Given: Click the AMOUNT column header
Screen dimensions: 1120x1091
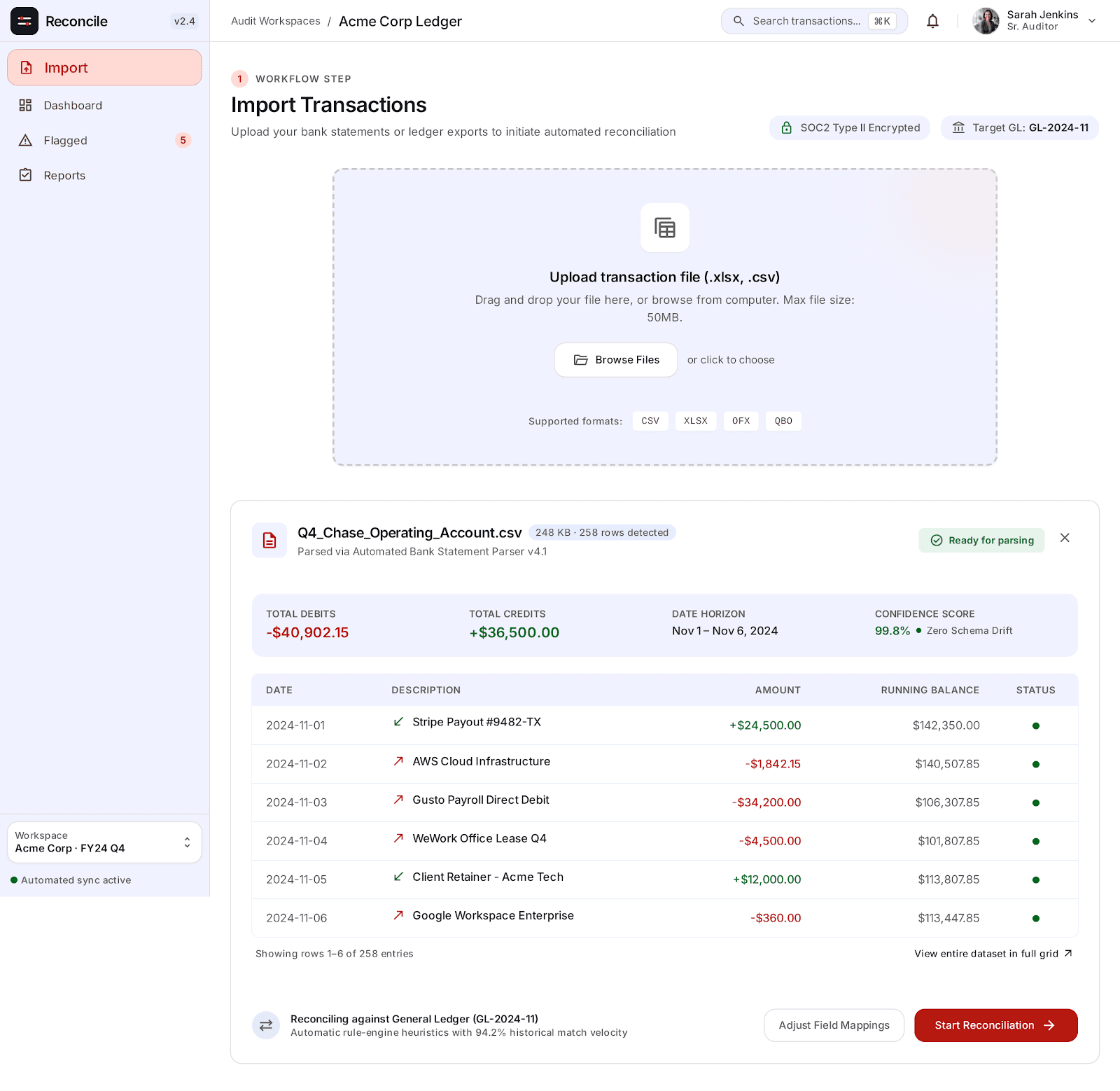Looking at the screenshot, I should coord(778,690).
